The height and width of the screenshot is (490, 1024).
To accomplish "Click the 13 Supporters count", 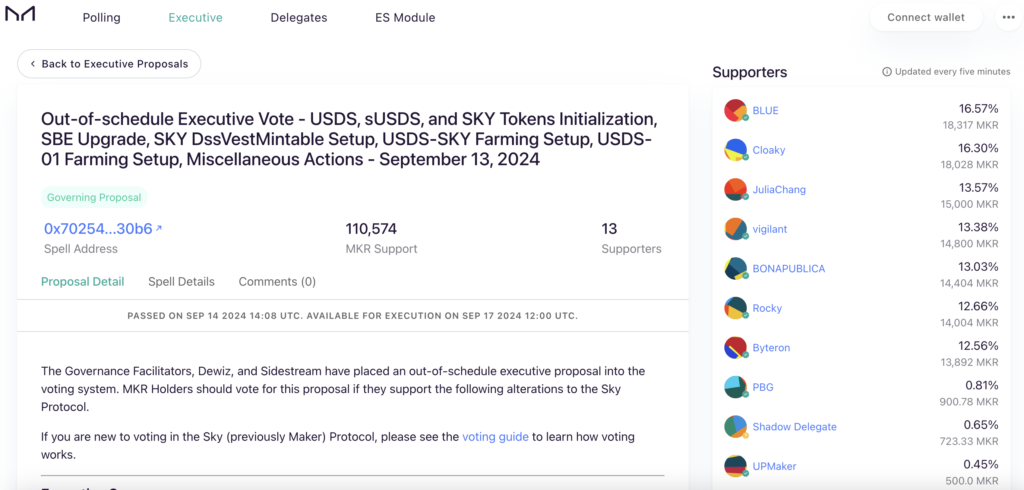I will click(609, 229).
